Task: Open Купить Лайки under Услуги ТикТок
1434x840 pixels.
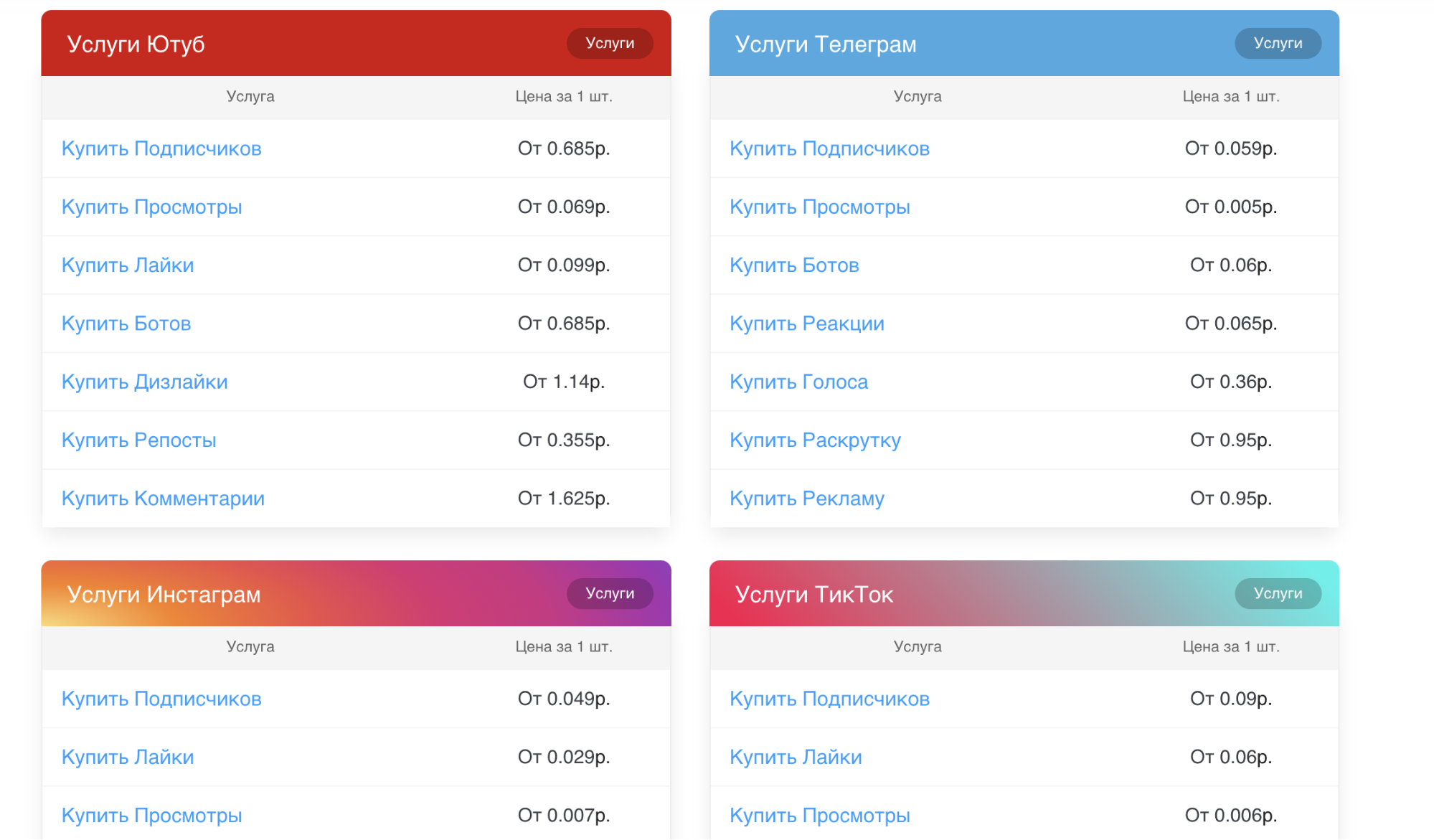Action: pyautogui.click(x=796, y=757)
